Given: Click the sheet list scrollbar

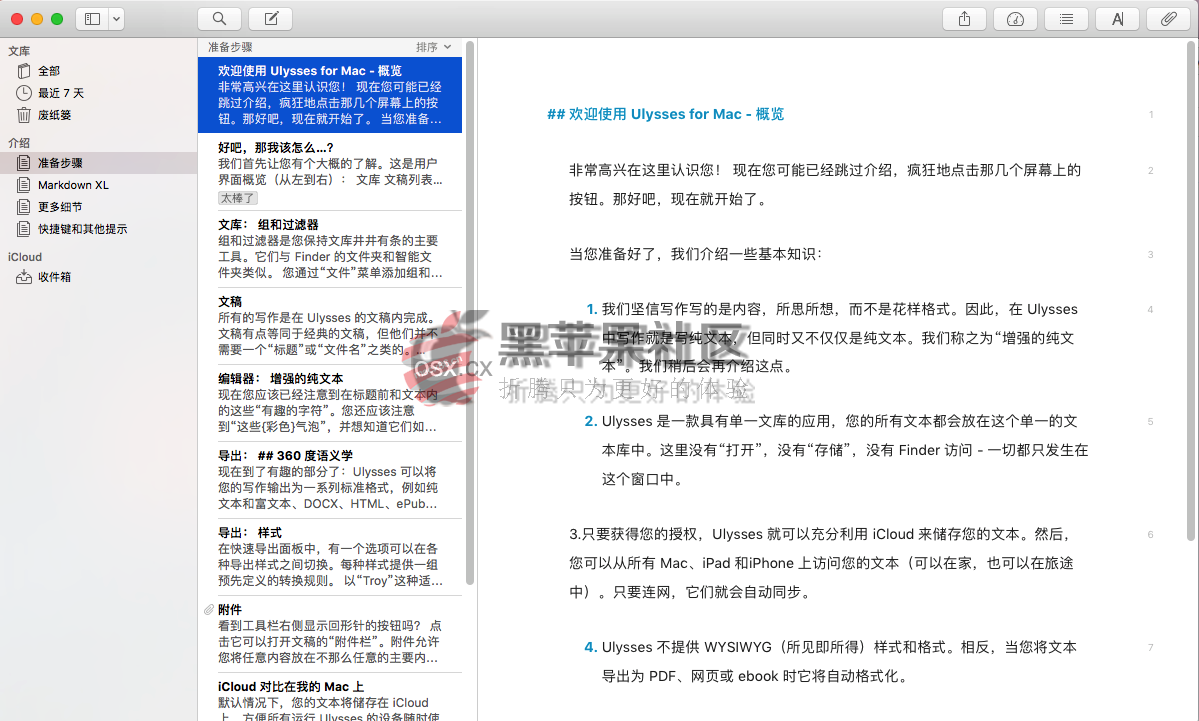Looking at the screenshot, I should [x=470, y=313].
